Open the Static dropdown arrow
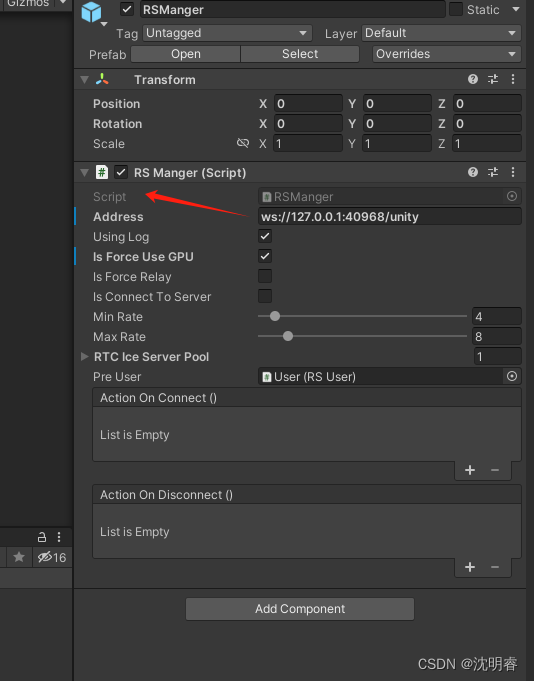 pyautogui.click(x=516, y=9)
